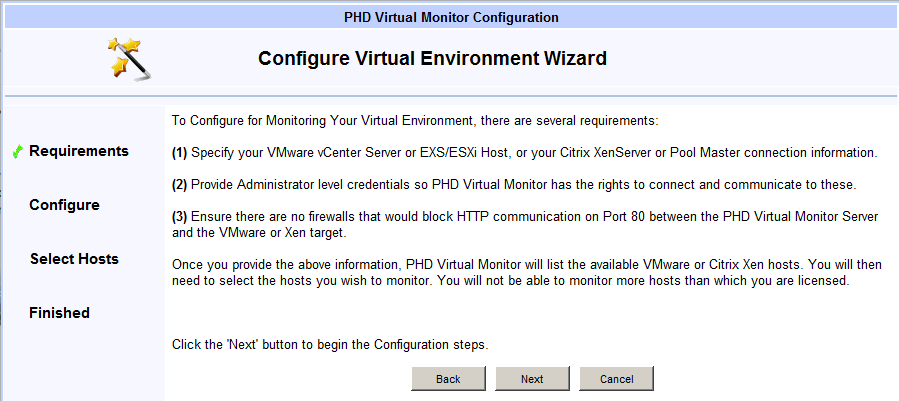The height and width of the screenshot is (401, 899).
Task: Click Next to begin configuration
Action: pyautogui.click(x=532, y=379)
